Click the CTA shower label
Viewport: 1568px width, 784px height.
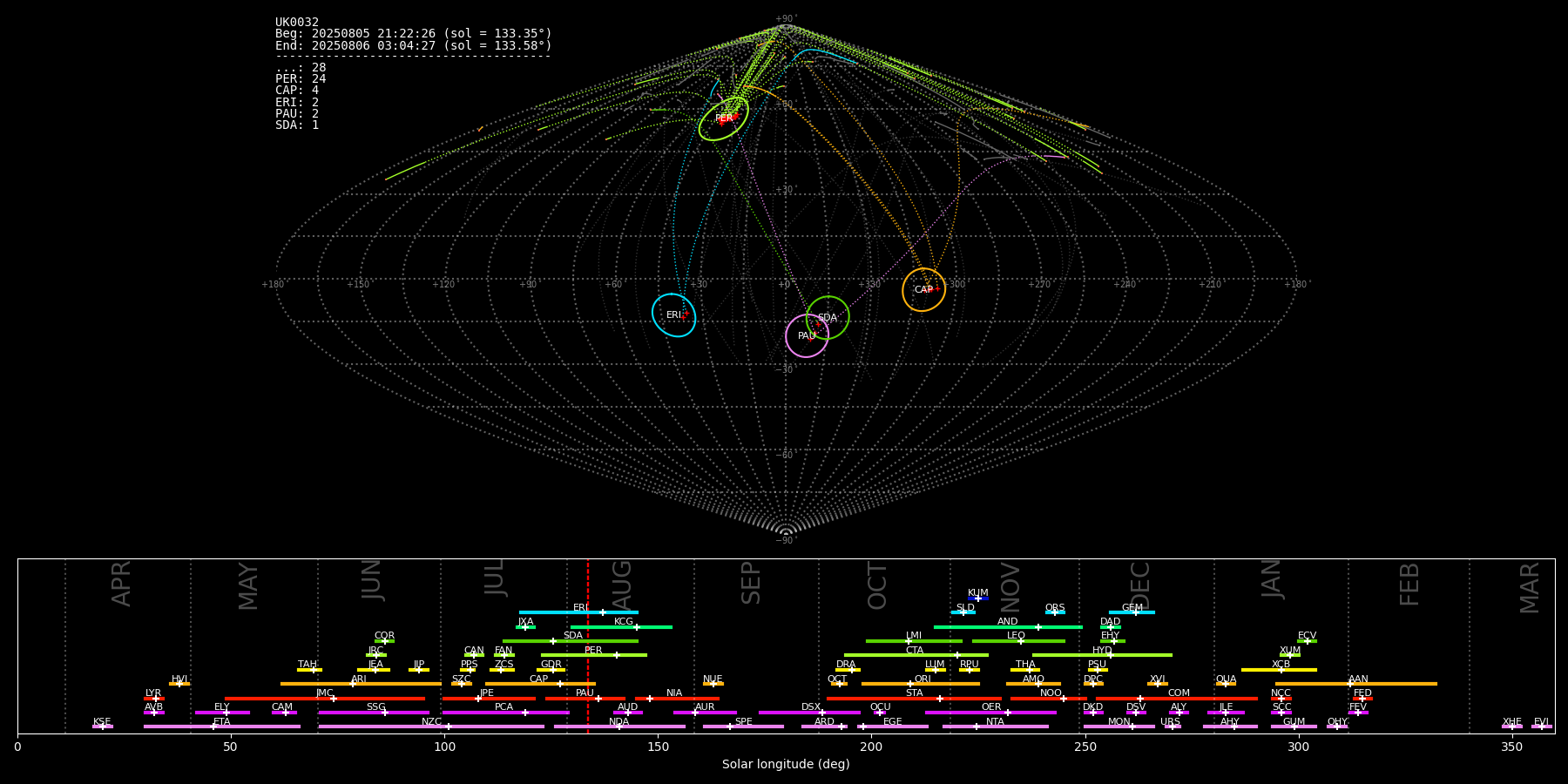pos(914,651)
